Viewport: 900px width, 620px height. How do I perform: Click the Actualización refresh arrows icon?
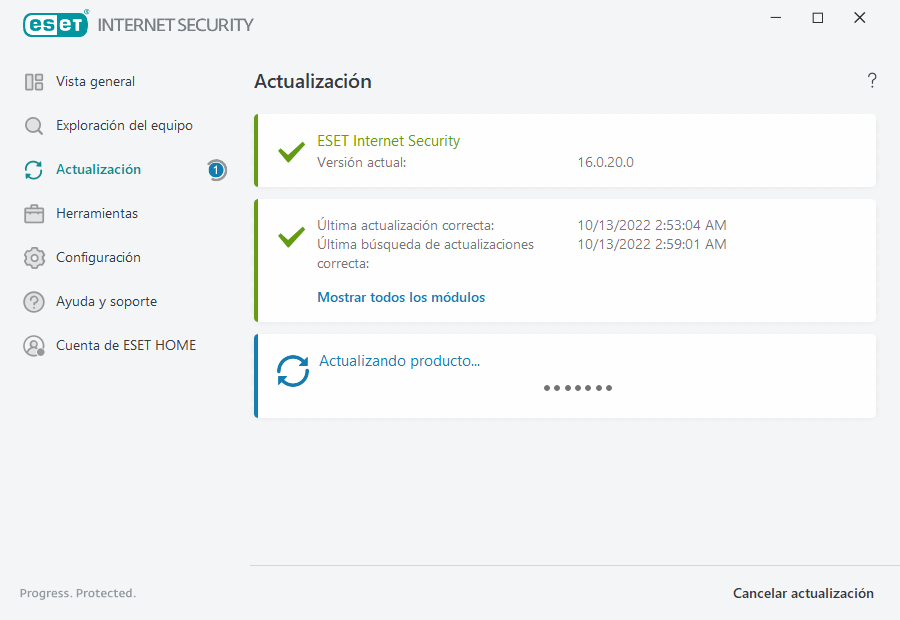pos(34,169)
